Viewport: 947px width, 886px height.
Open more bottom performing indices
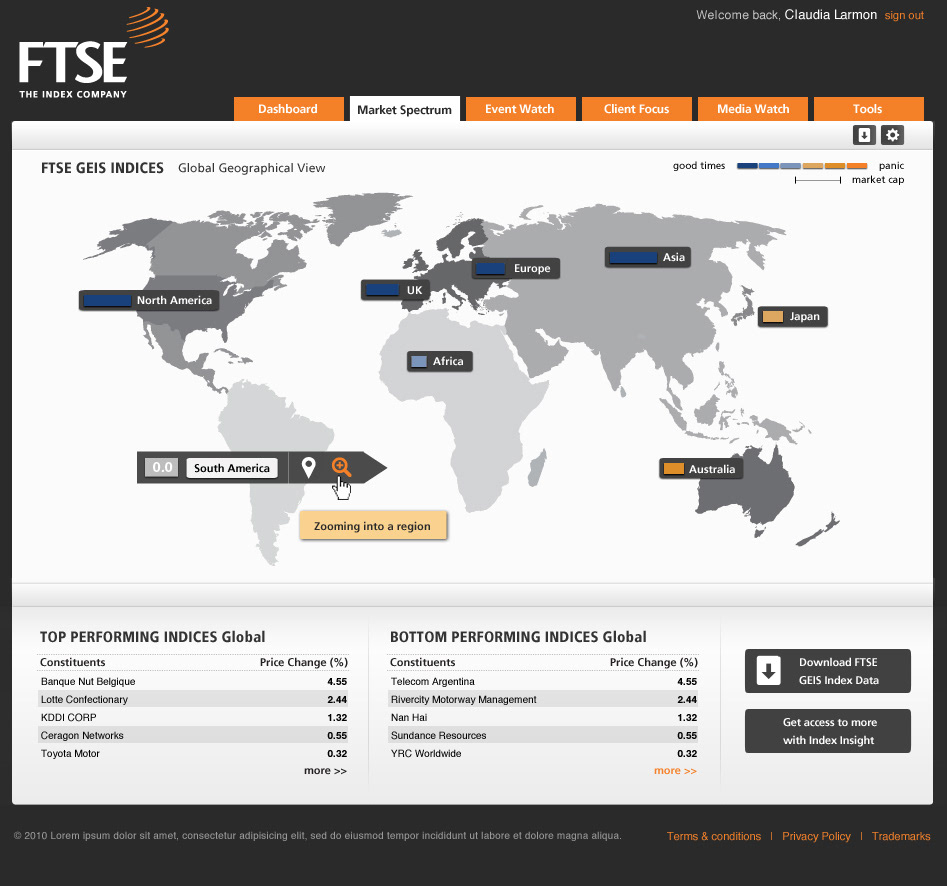(x=675, y=771)
